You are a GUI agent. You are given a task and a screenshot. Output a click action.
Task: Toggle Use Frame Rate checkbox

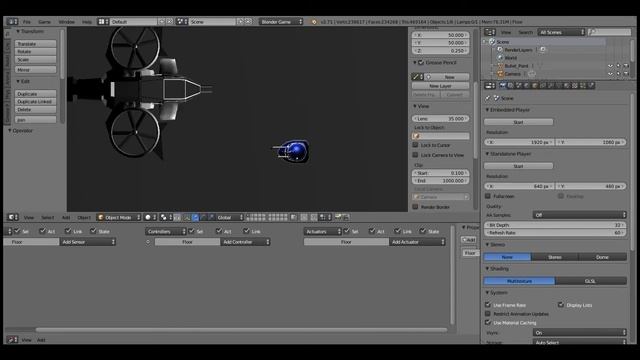(x=488, y=305)
